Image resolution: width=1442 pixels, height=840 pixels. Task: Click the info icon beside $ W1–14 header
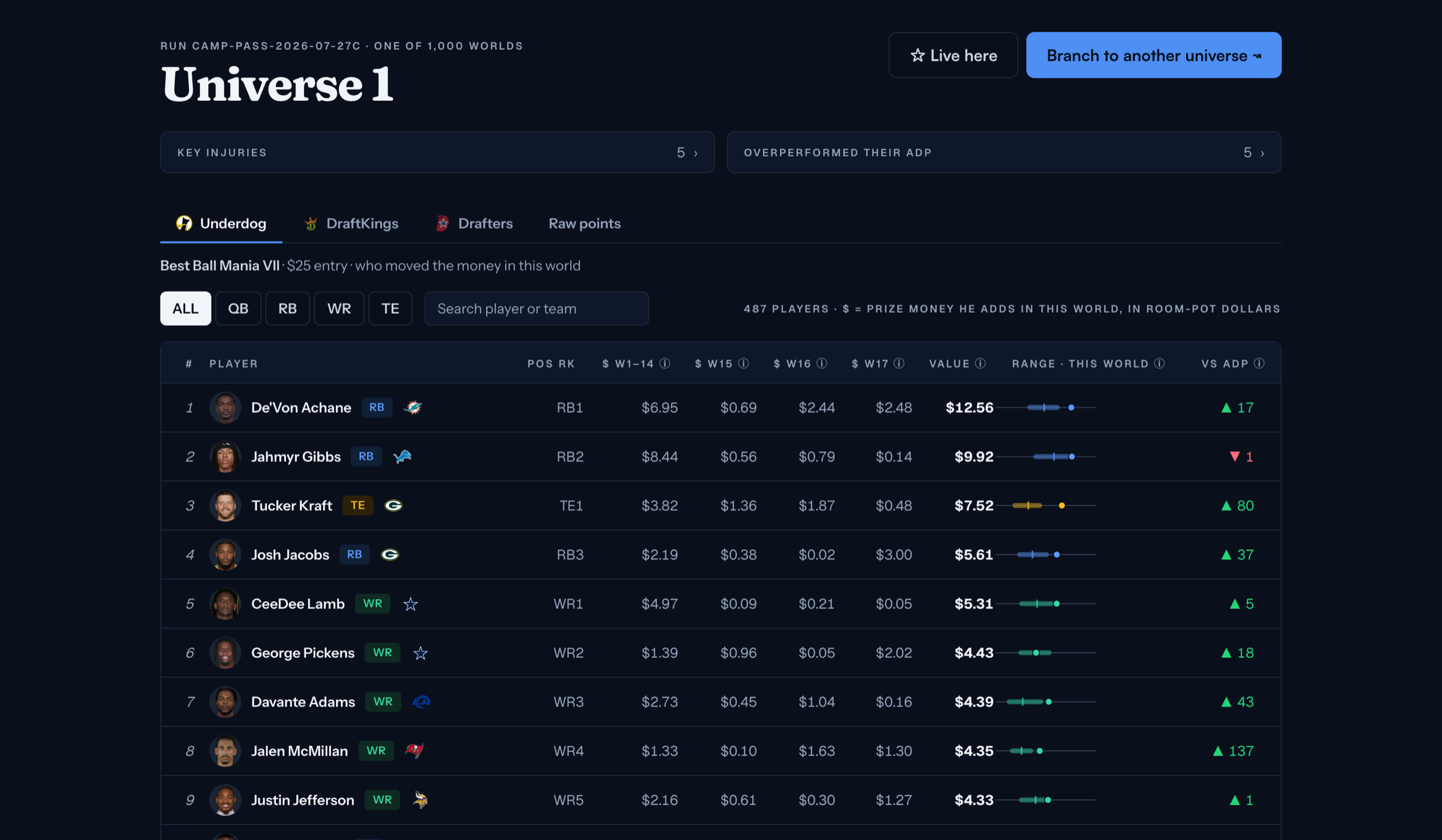click(665, 364)
